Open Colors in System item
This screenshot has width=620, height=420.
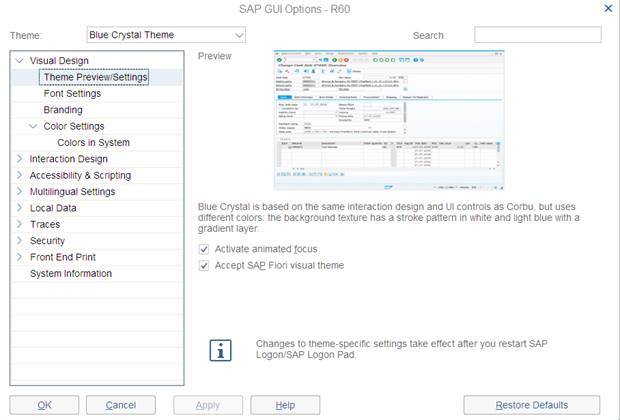pos(93,143)
